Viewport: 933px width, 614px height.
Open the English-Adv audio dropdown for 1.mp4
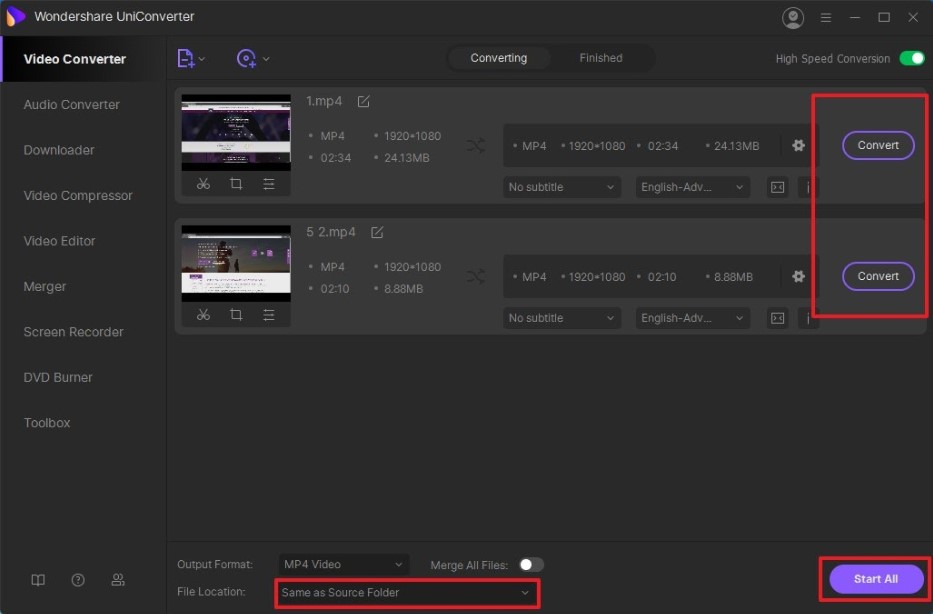(x=692, y=187)
